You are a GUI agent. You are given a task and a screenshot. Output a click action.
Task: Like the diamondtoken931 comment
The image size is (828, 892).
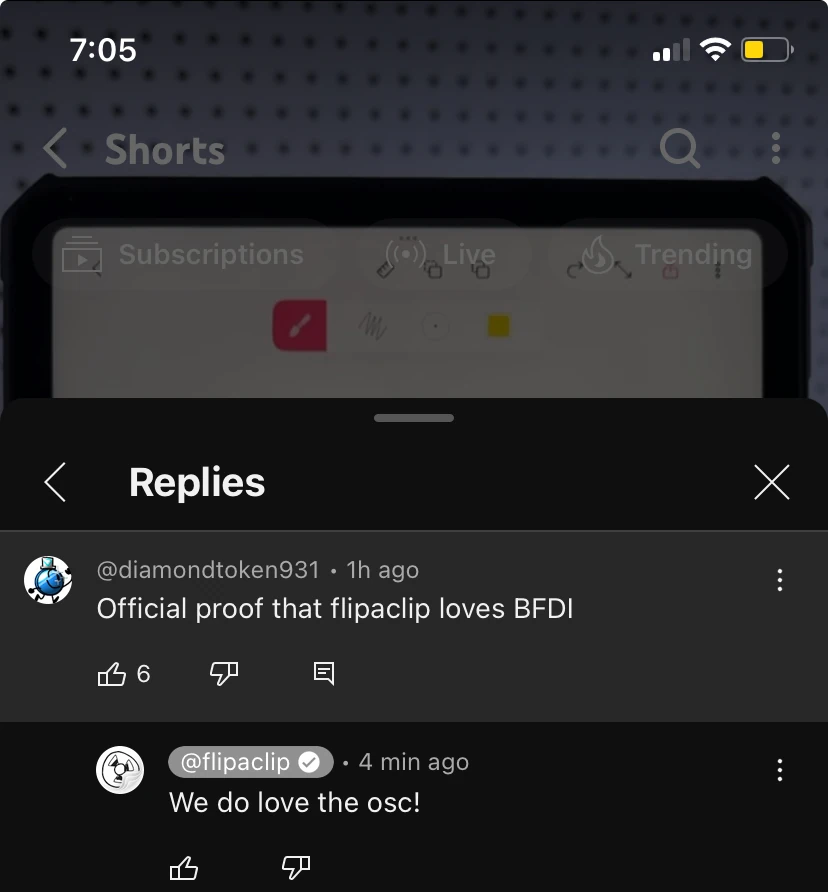pos(112,674)
